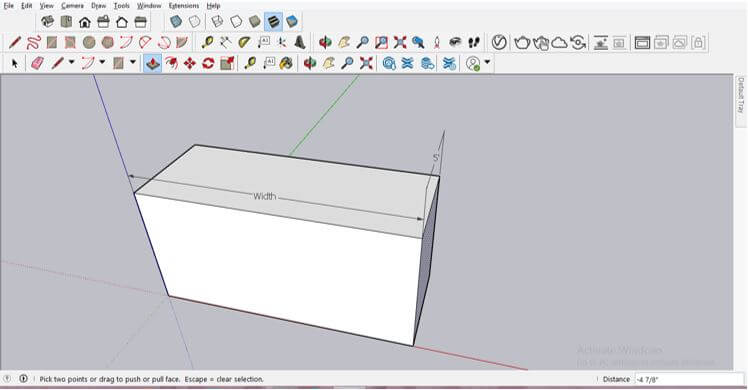Start V-Ray interactive render

(x=540, y=43)
